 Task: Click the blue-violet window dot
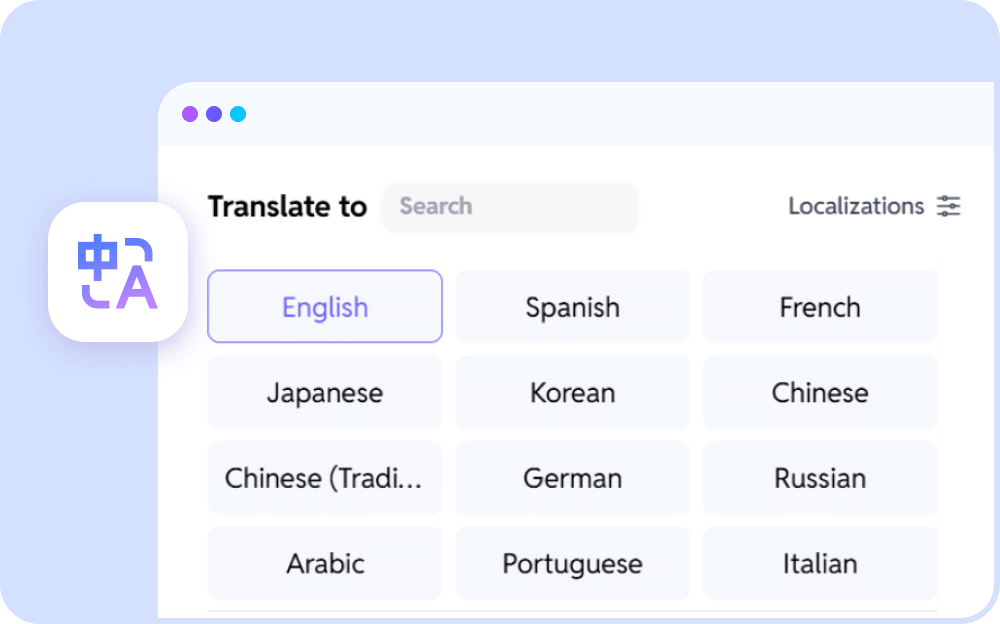214,114
